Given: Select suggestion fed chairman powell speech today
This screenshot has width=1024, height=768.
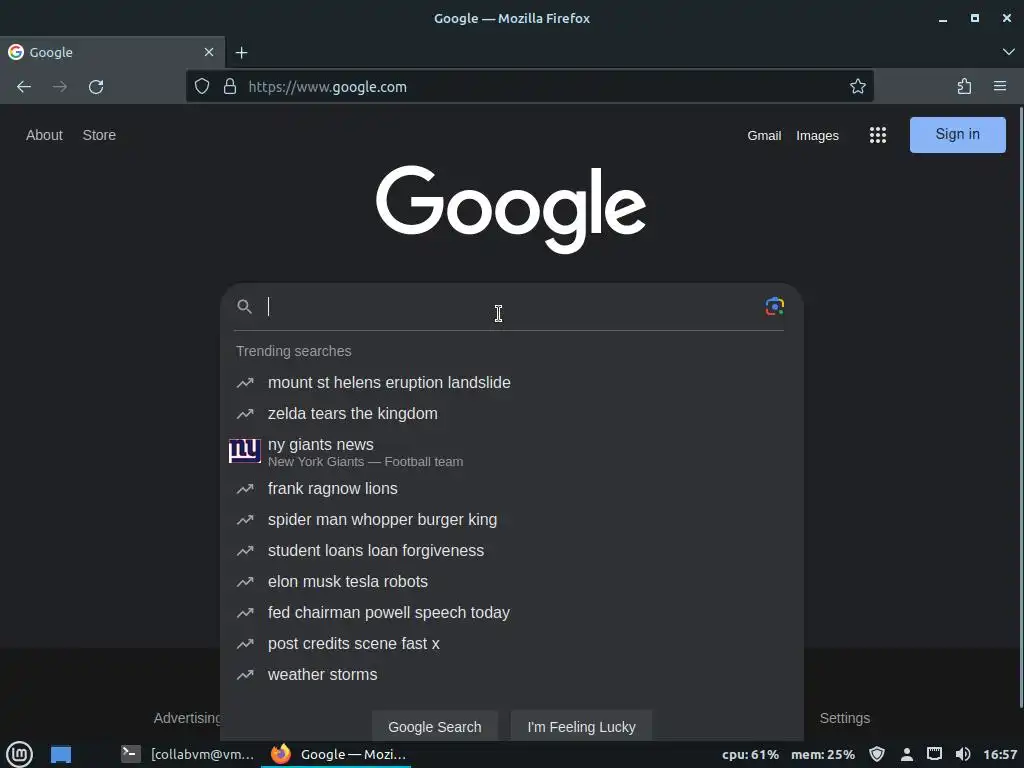Looking at the screenshot, I should pyautogui.click(x=512, y=613).
